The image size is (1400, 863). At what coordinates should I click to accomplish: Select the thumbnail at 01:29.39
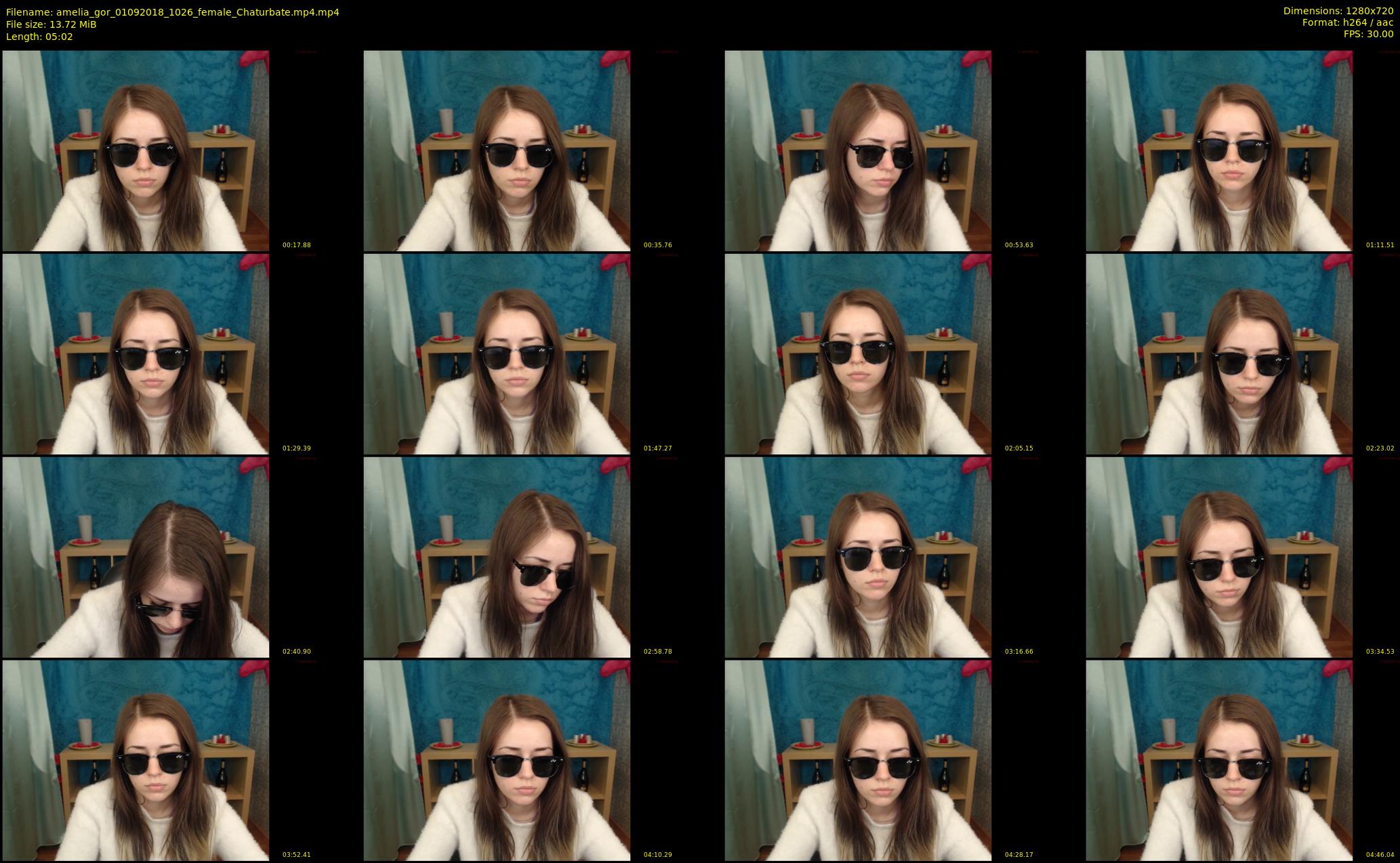tap(136, 354)
